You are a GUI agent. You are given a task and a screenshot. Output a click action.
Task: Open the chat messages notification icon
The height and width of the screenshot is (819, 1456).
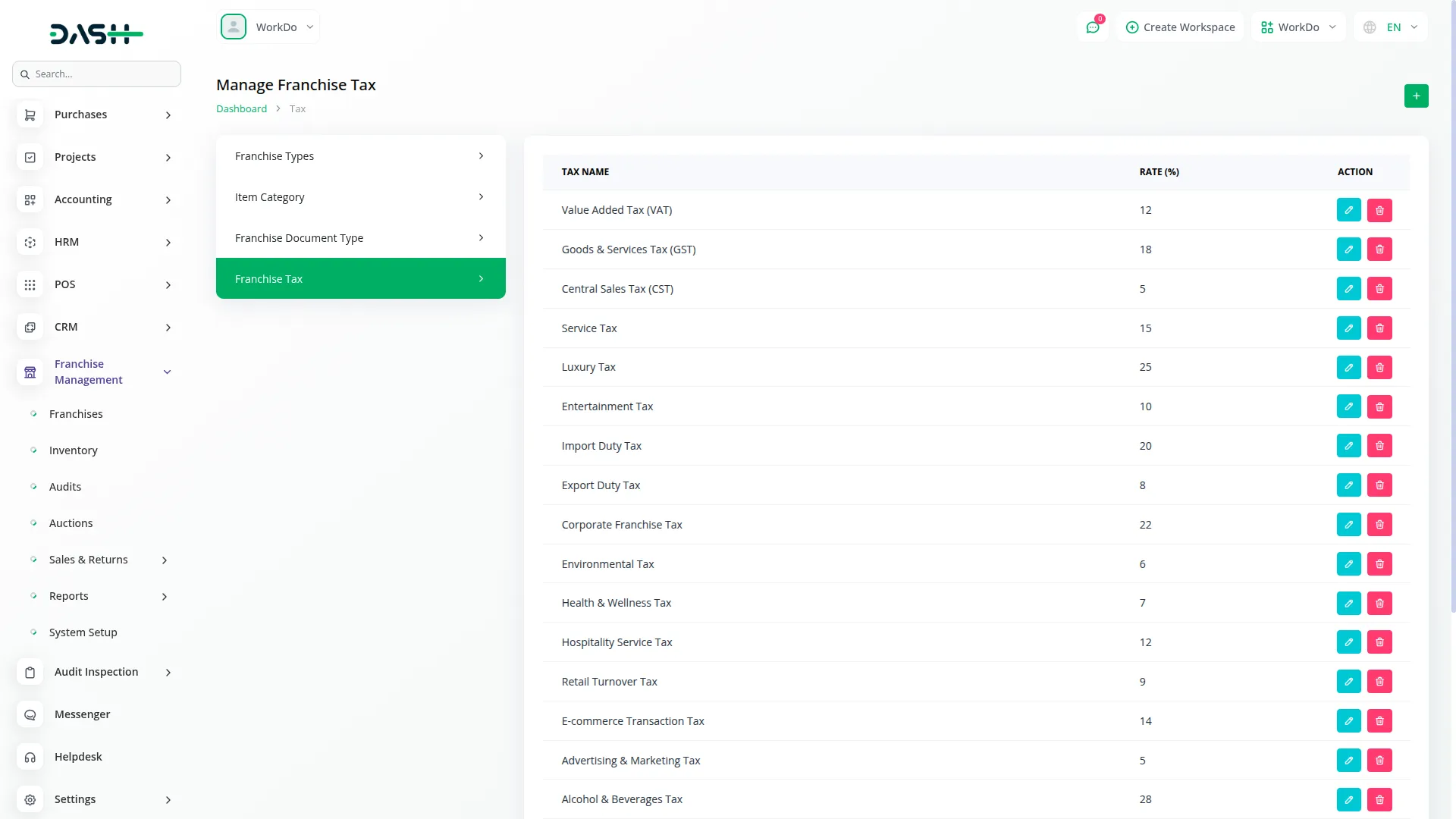tap(1092, 27)
